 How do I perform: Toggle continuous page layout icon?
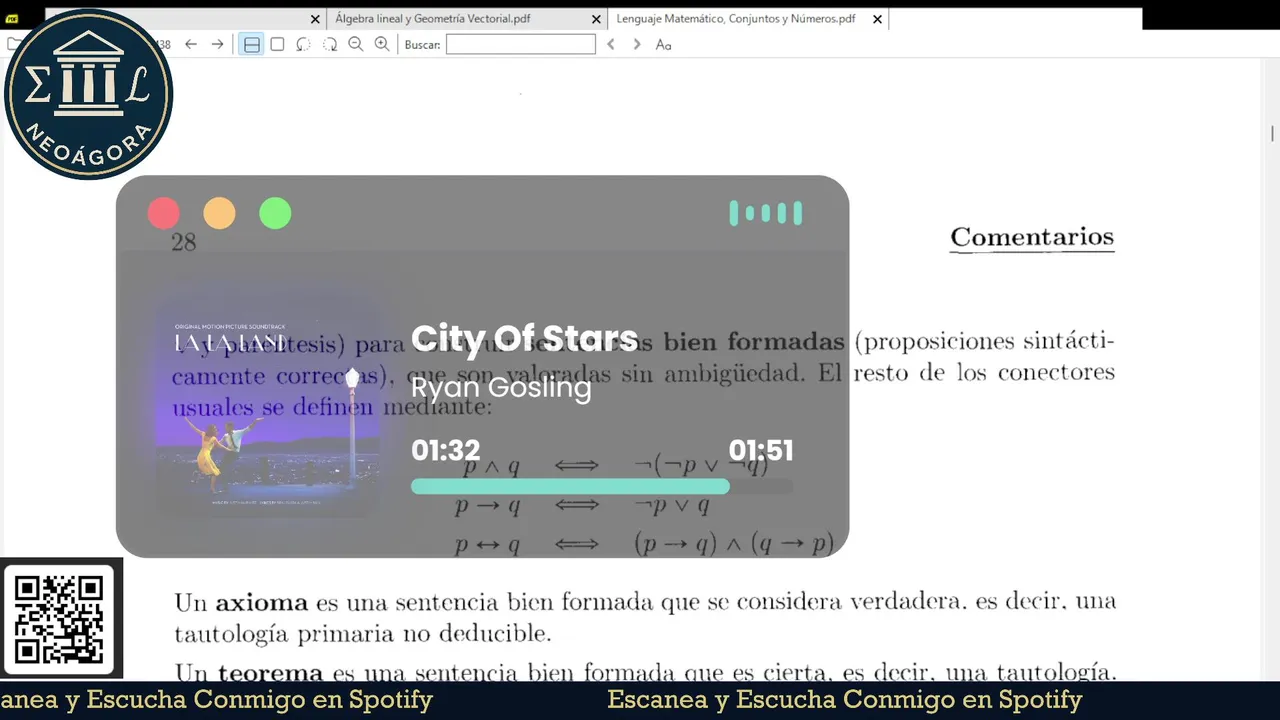coord(251,44)
